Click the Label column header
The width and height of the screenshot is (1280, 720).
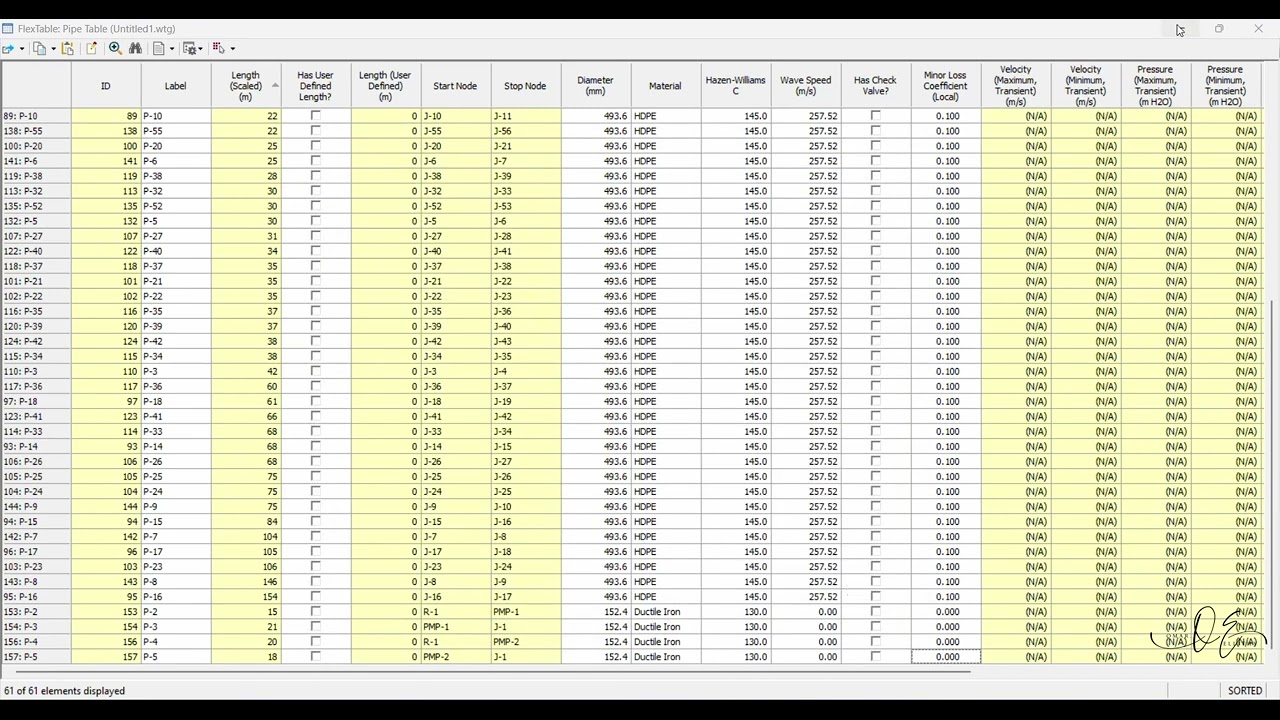(x=176, y=86)
